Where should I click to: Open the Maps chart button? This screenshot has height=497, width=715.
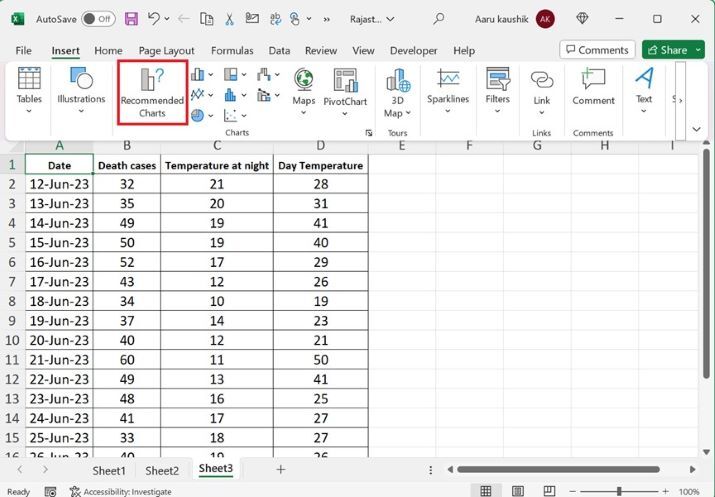[304, 91]
